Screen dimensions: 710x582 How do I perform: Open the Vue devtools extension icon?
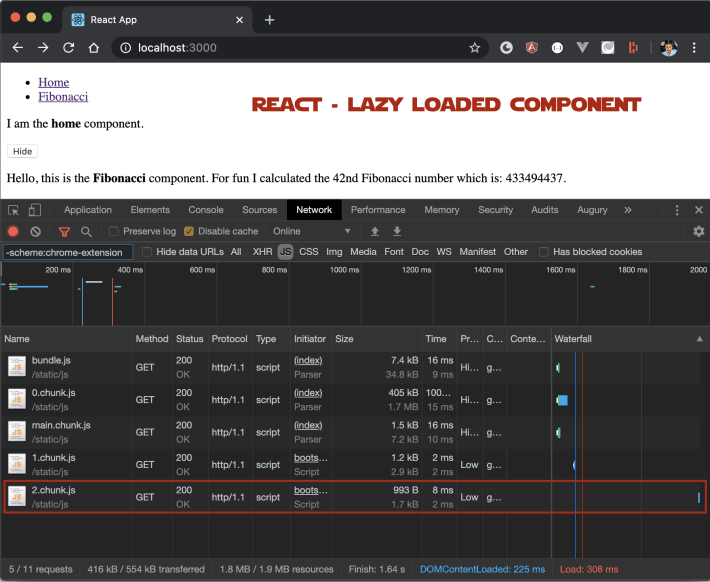[582, 48]
